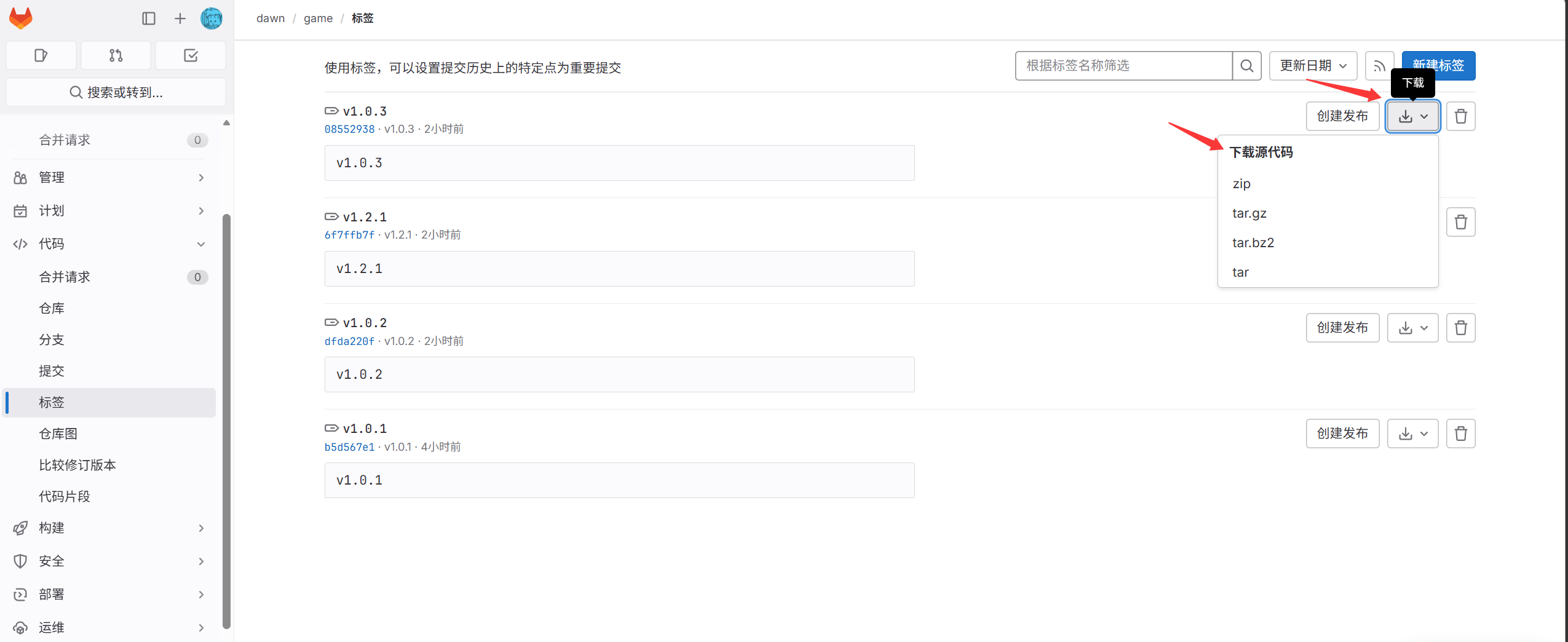Delete tag v1.2.1 with trash icon

coord(1461,222)
